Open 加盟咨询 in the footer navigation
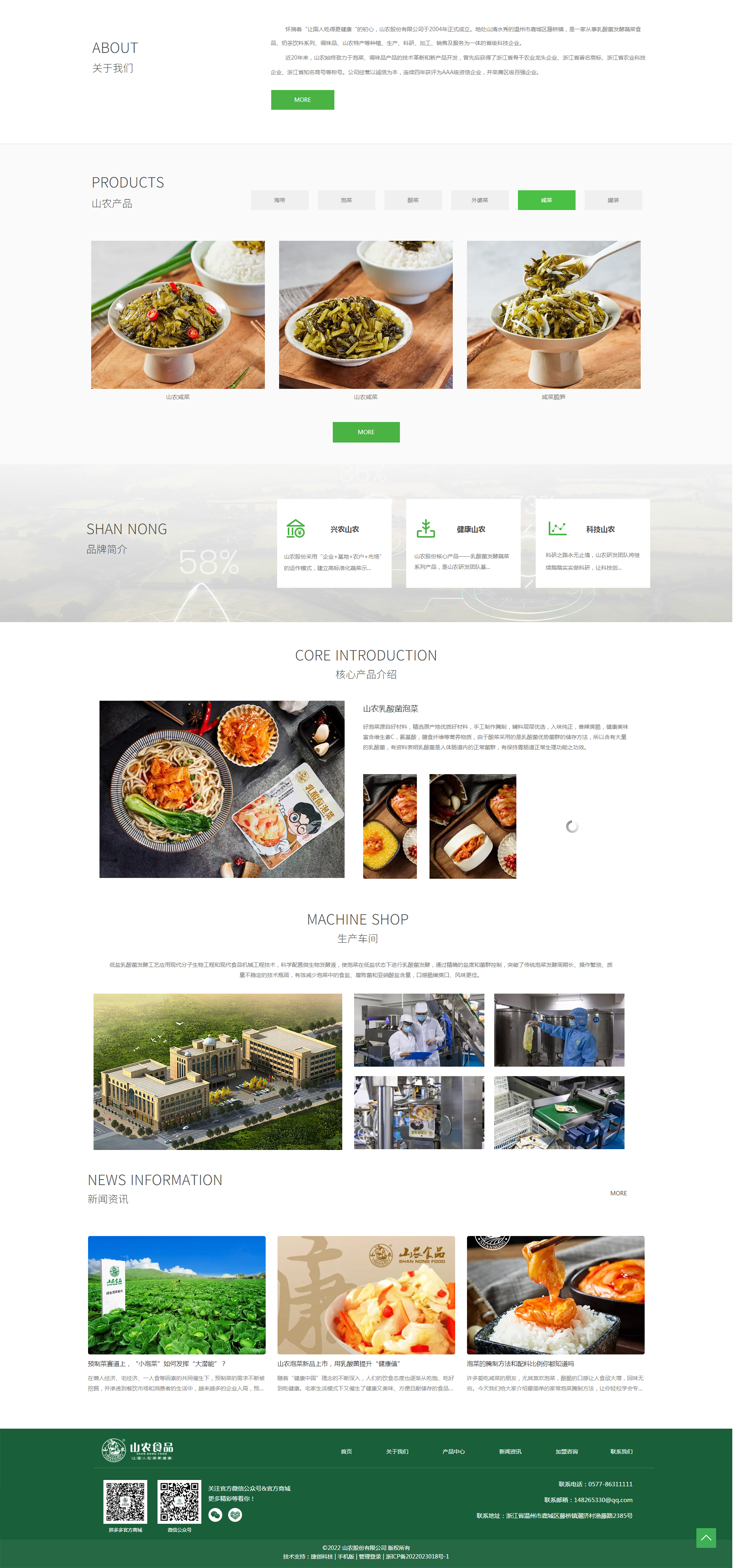 coord(566,1452)
